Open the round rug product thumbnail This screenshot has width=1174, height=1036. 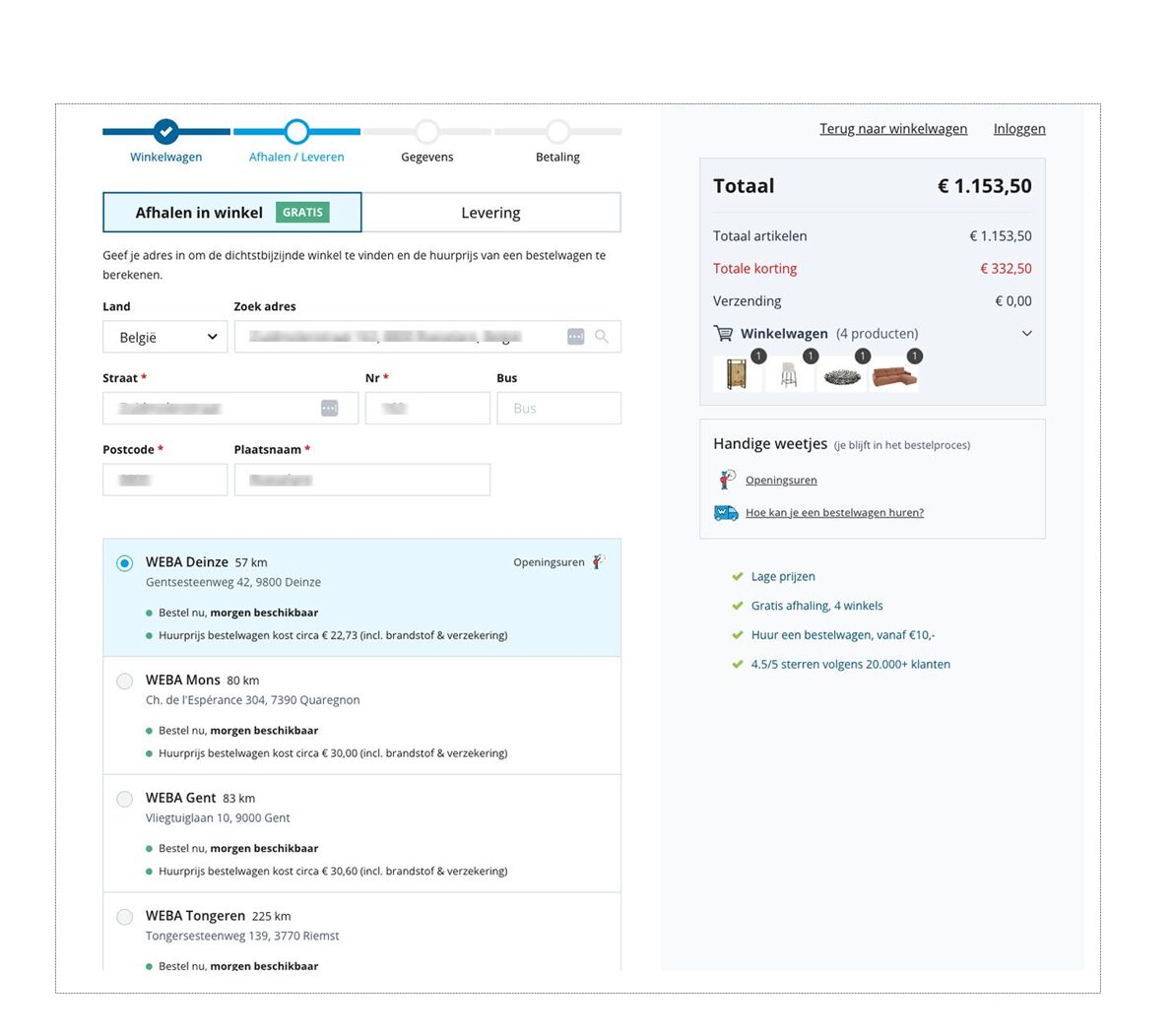[x=841, y=373]
